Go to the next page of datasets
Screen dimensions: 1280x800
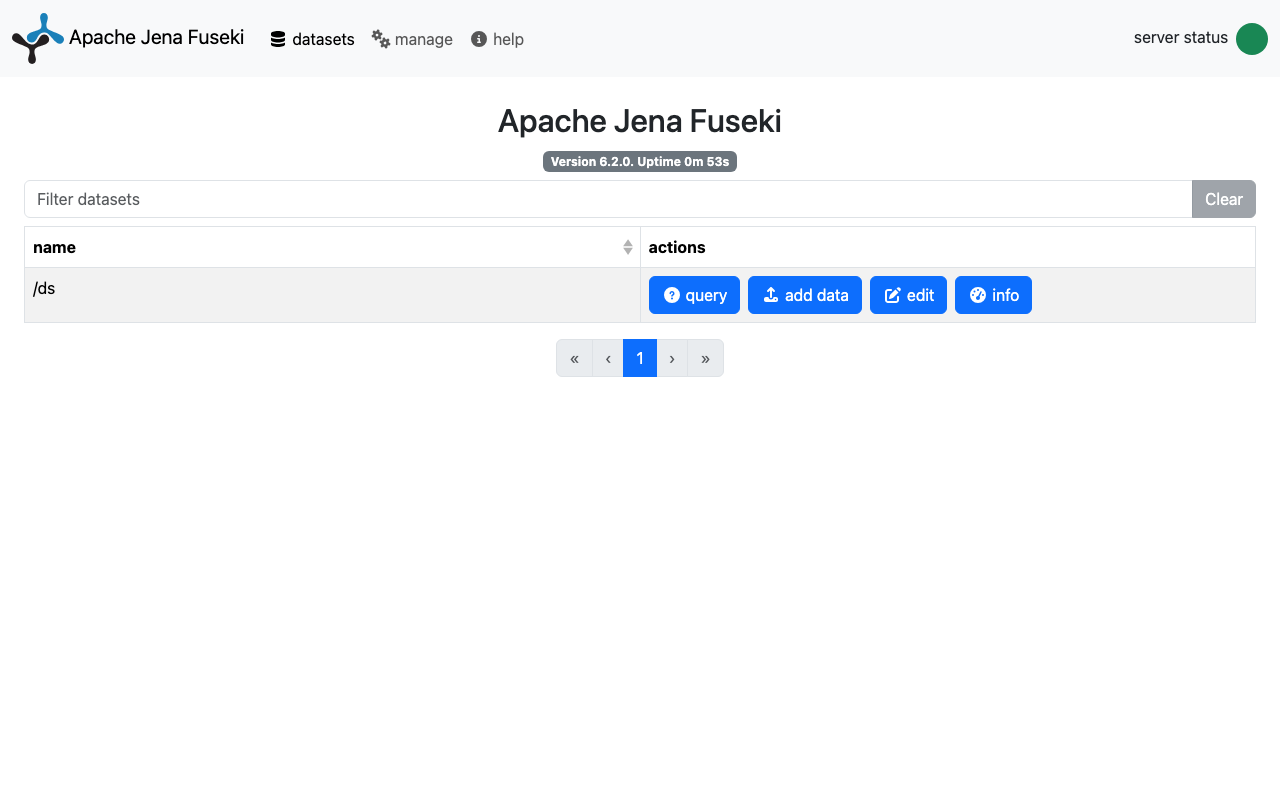pos(672,358)
